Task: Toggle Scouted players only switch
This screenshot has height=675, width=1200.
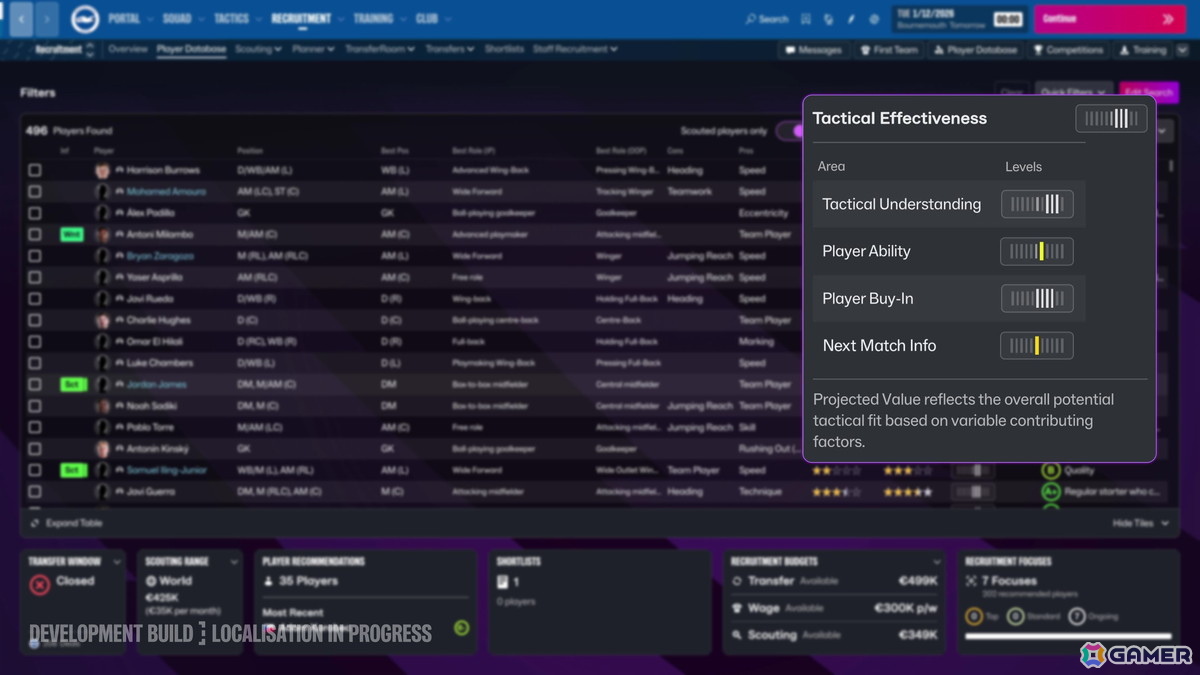Action: pyautogui.click(x=790, y=131)
